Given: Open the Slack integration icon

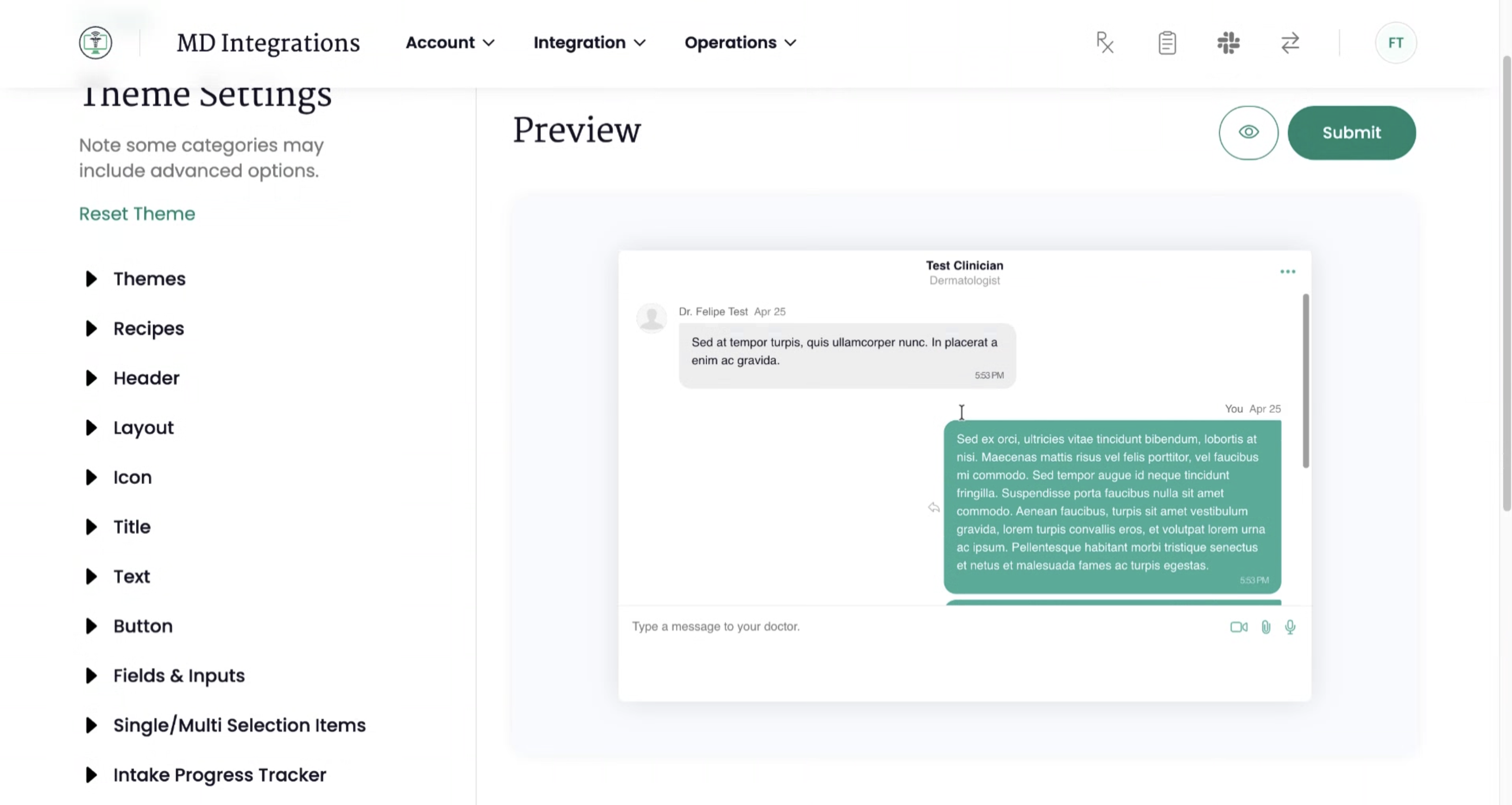Looking at the screenshot, I should click(x=1228, y=43).
